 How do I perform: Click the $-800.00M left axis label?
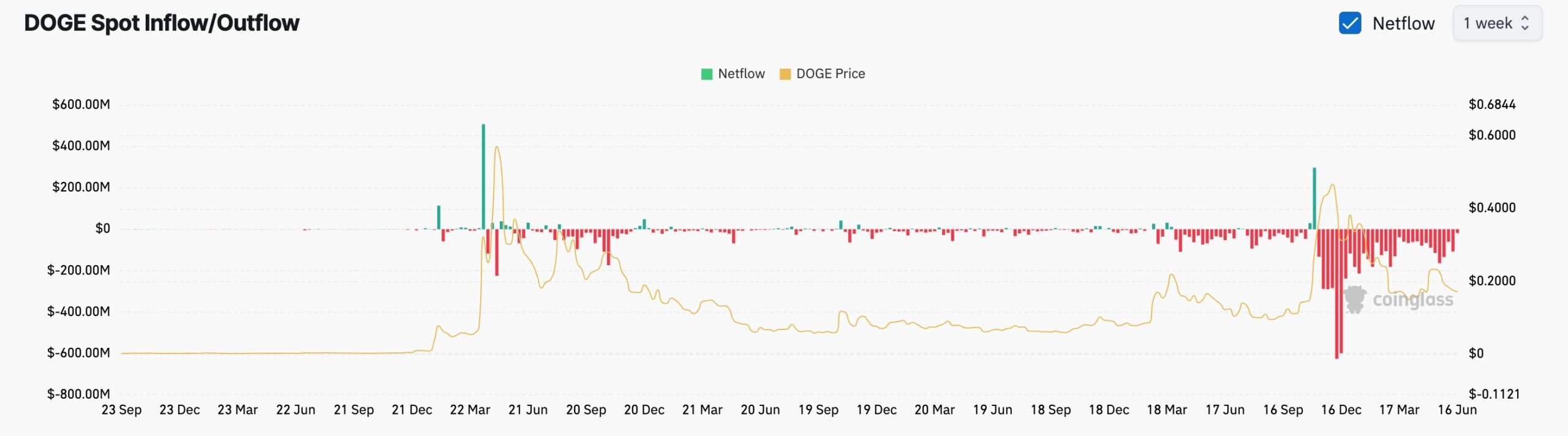coord(78,394)
